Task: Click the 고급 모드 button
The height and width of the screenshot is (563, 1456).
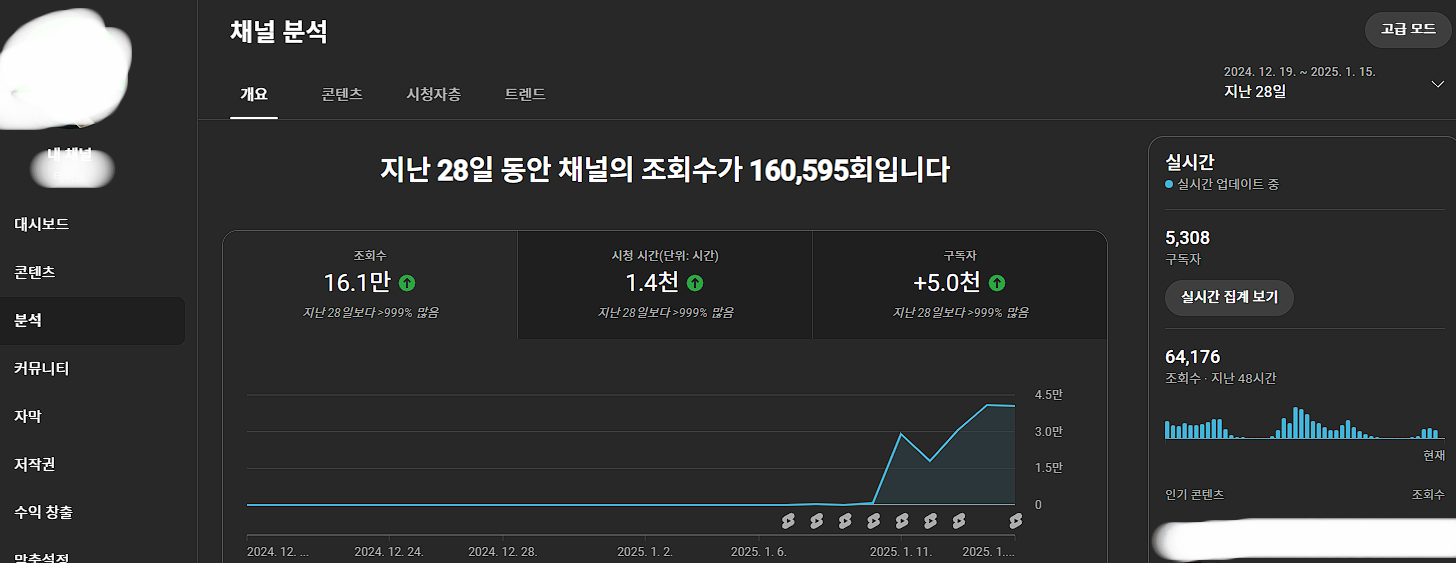Action: pyautogui.click(x=1407, y=29)
